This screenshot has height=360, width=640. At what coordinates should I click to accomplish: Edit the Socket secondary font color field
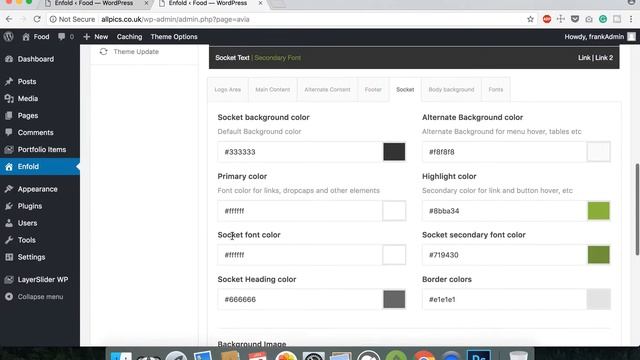[504, 255]
